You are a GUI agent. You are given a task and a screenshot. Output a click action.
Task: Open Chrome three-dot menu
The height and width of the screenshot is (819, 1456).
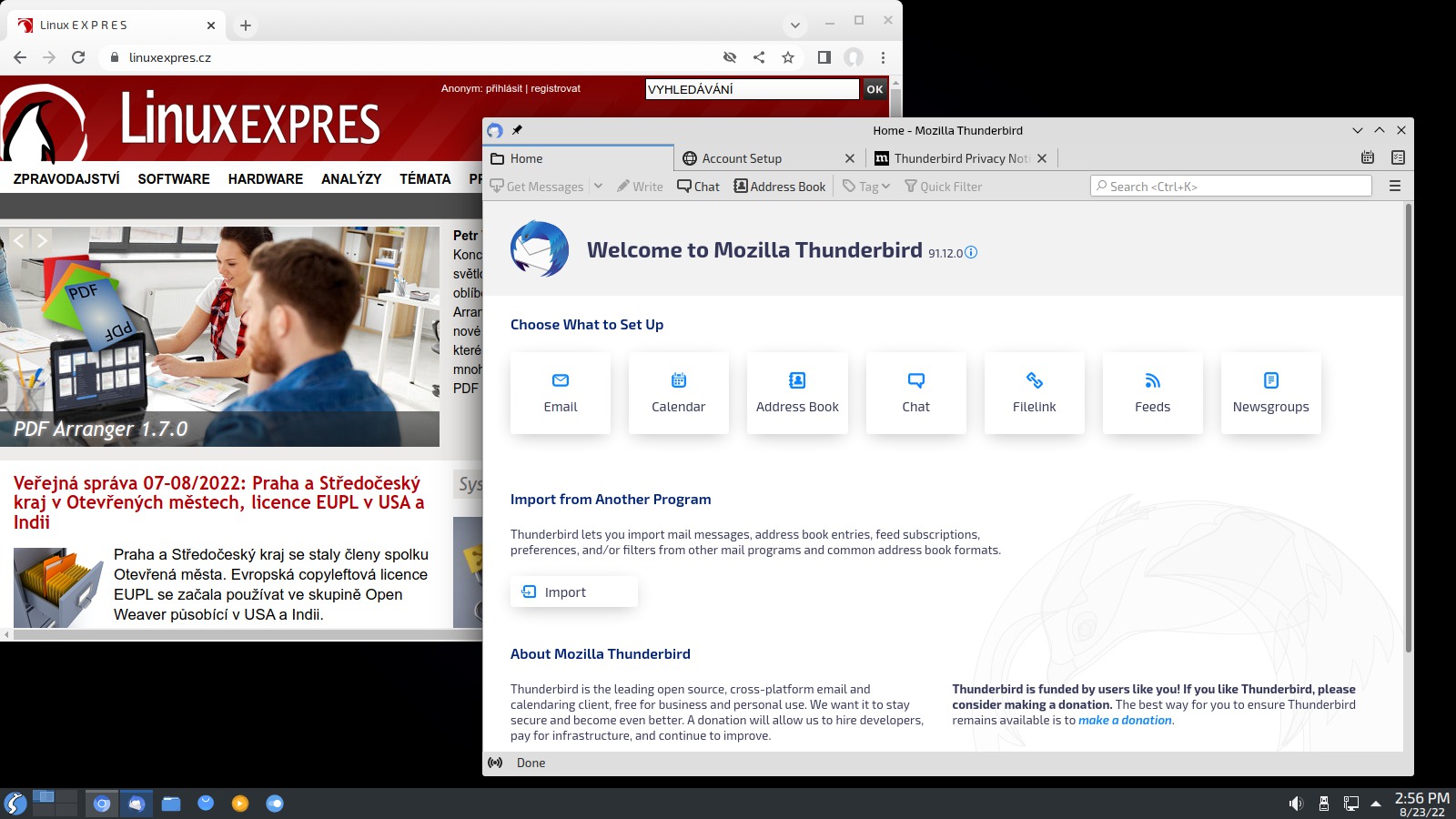(883, 57)
